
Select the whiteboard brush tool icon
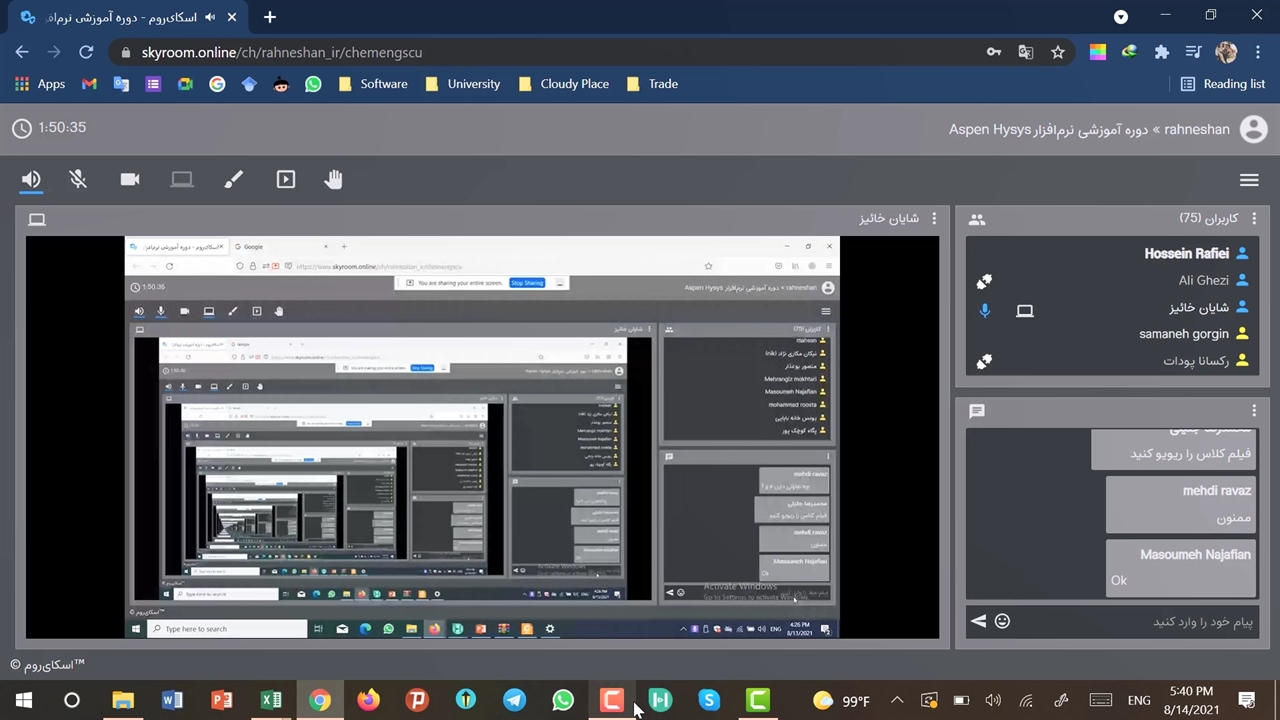point(233,180)
